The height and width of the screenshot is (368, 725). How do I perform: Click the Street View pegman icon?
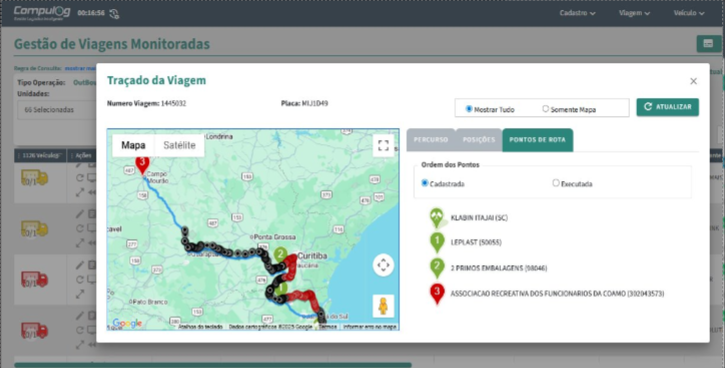(383, 306)
